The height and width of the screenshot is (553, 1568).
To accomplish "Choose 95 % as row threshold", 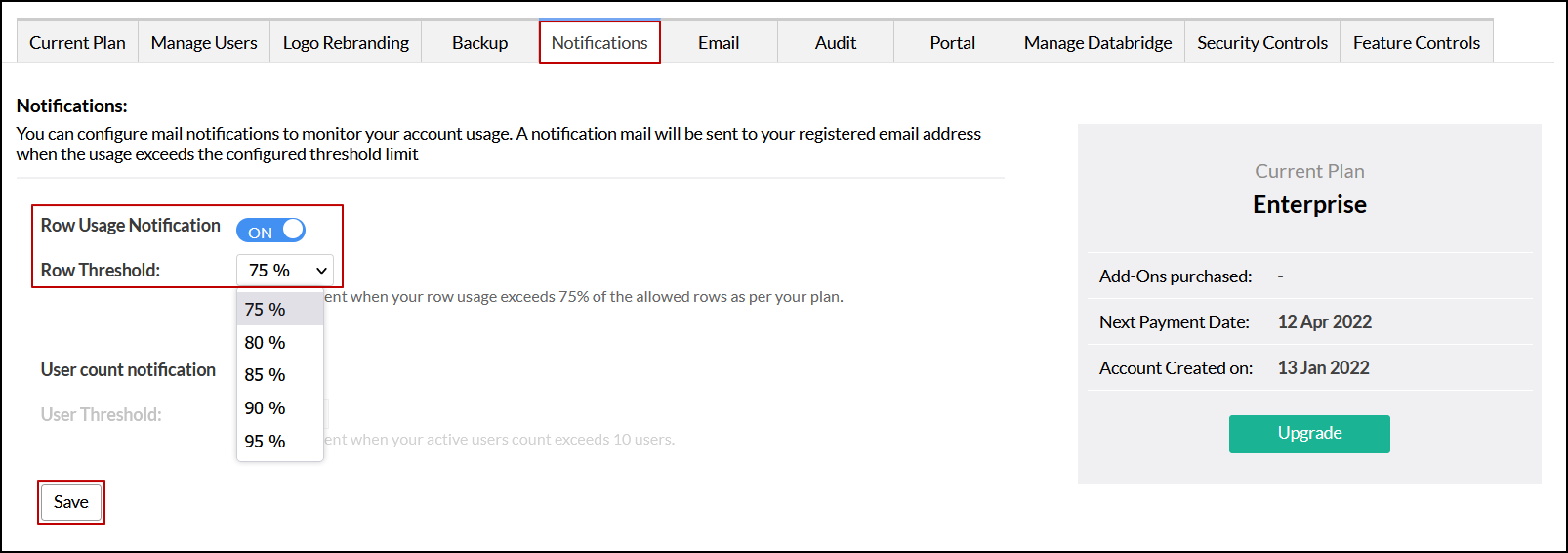I will pos(266,442).
